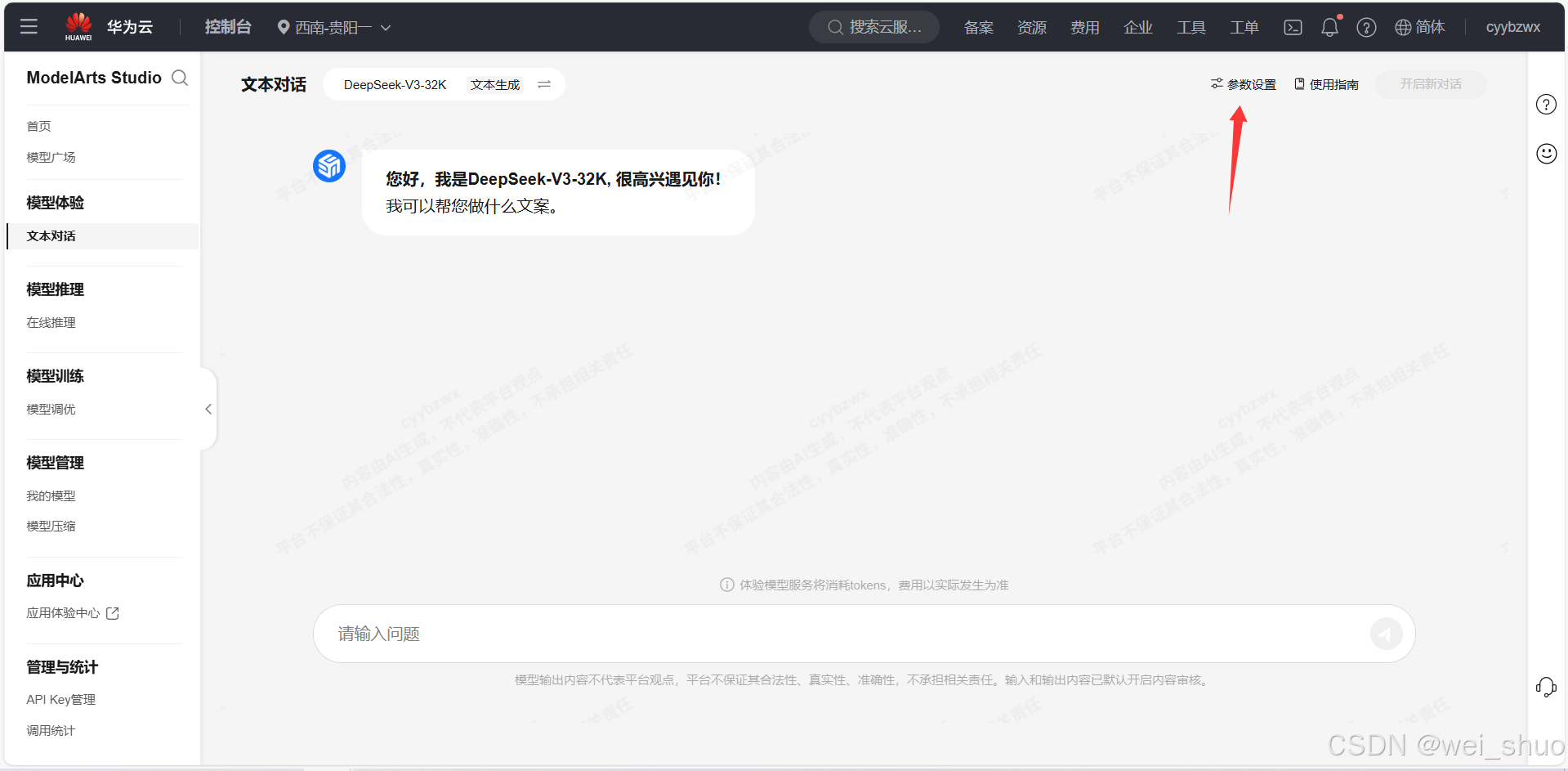1568x771 pixels.
Task: Open the cyybzwx account menu
Action: click(x=1512, y=27)
